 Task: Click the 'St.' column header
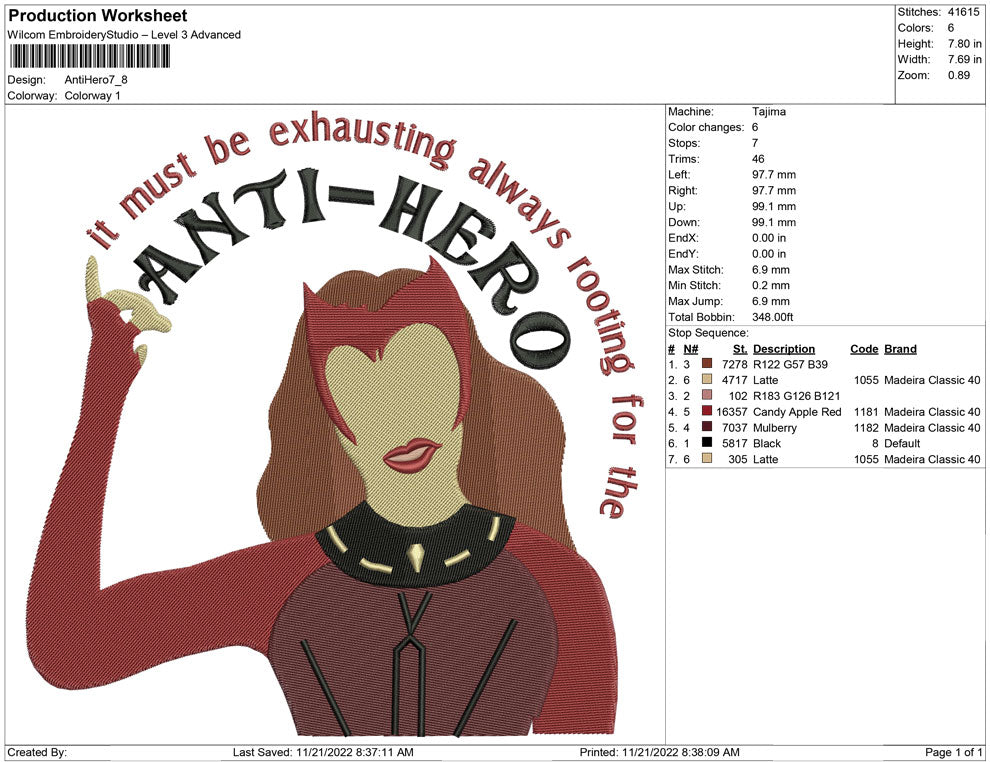[x=740, y=349]
